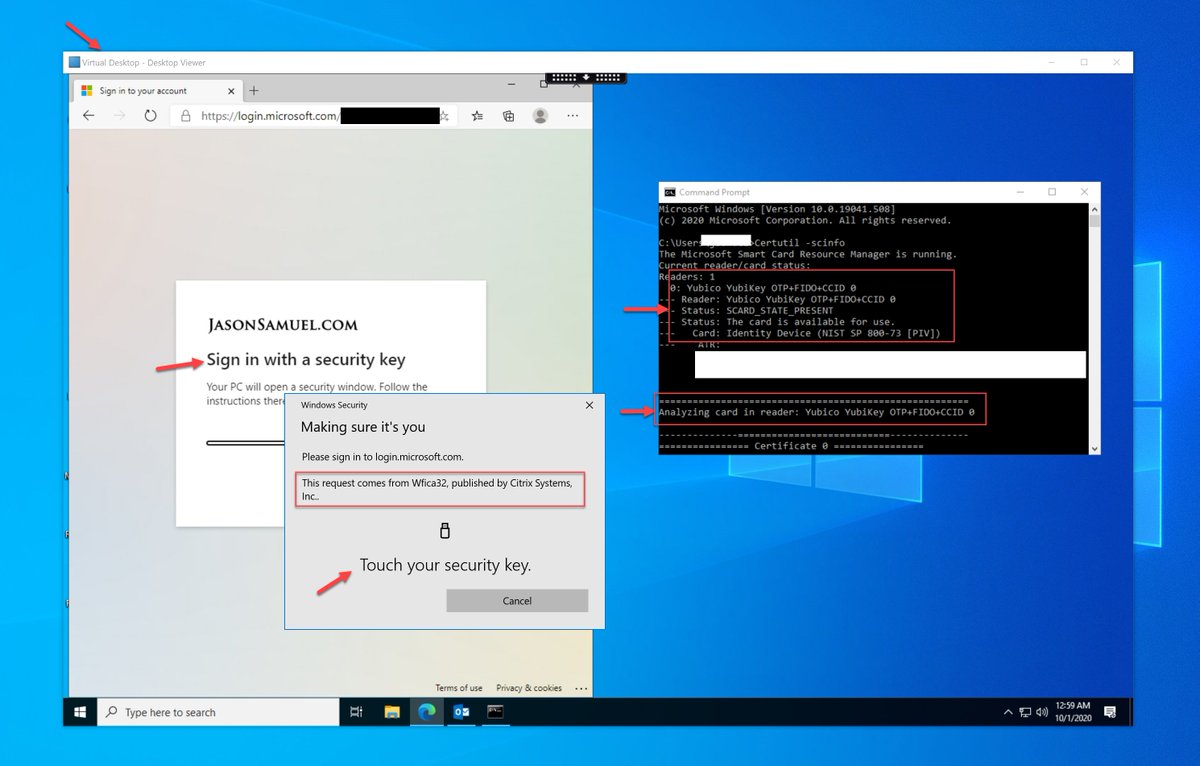Expand hidden system tray icons
Screen dimensions: 1200x766
coord(1008,711)
